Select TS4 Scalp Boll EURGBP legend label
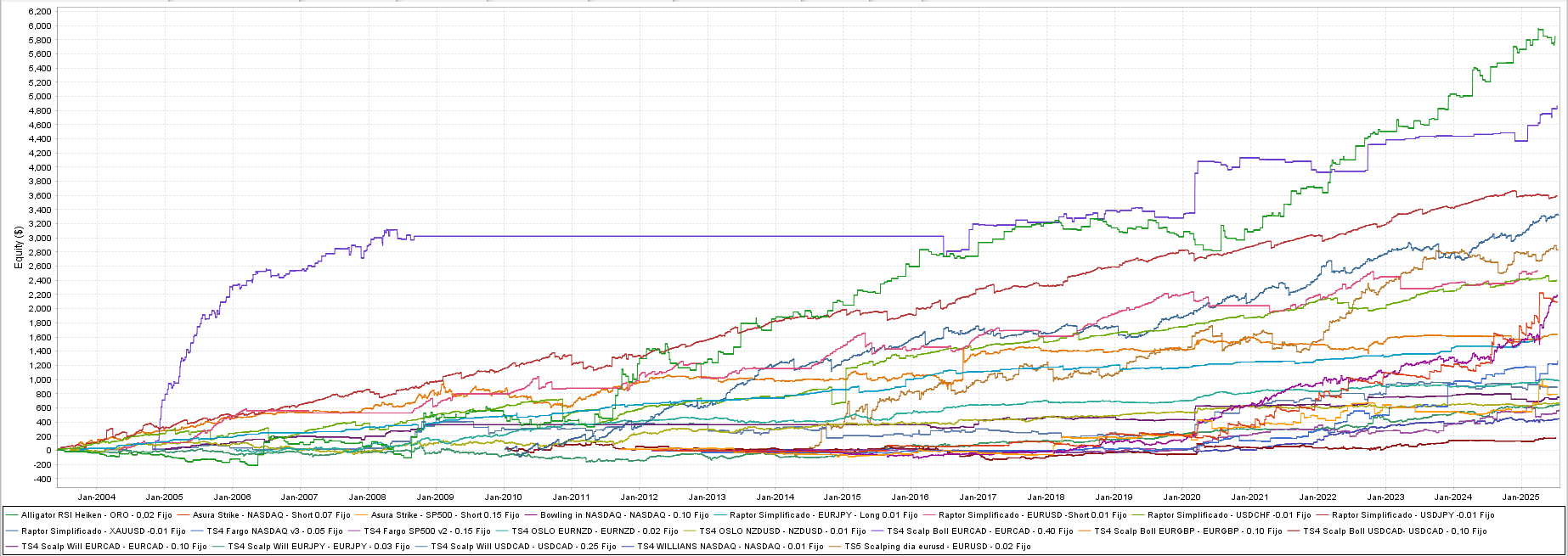 (x=1187, y=531)
